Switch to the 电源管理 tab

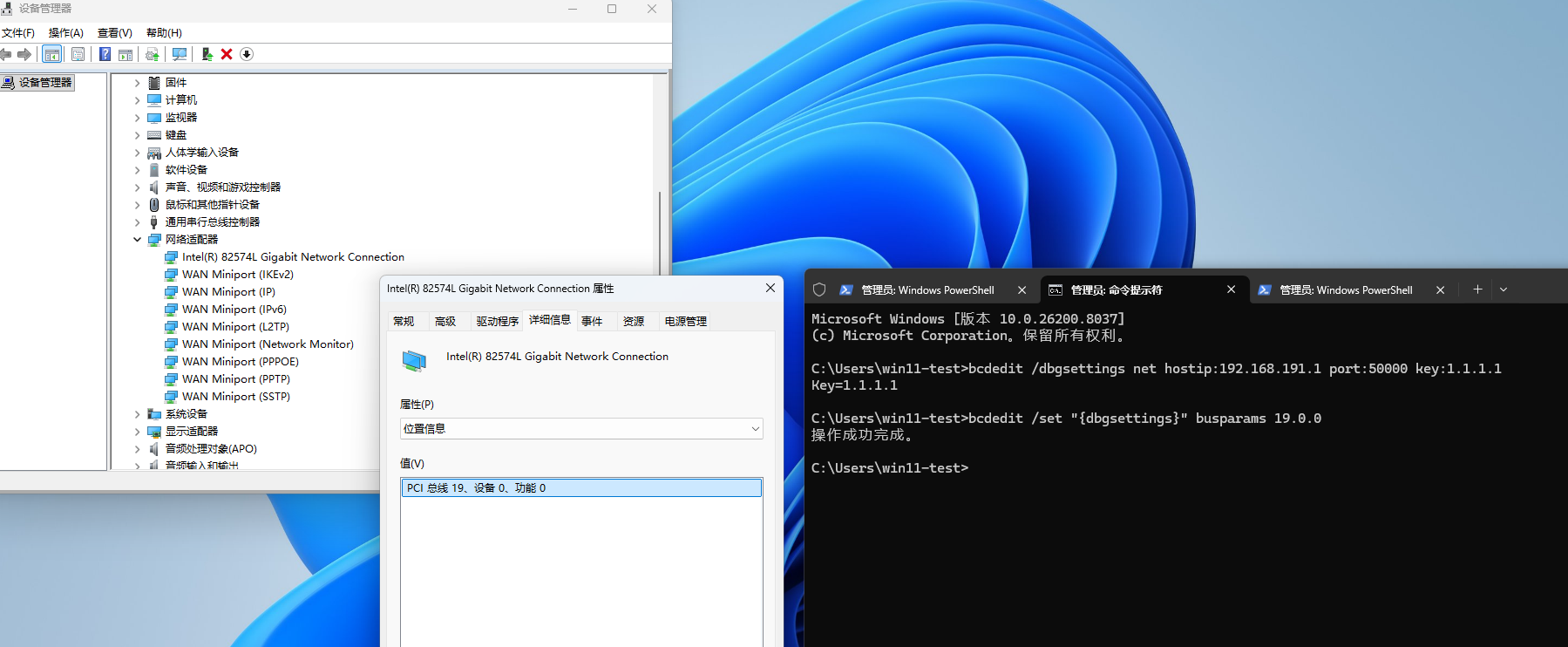pos(686,322)
